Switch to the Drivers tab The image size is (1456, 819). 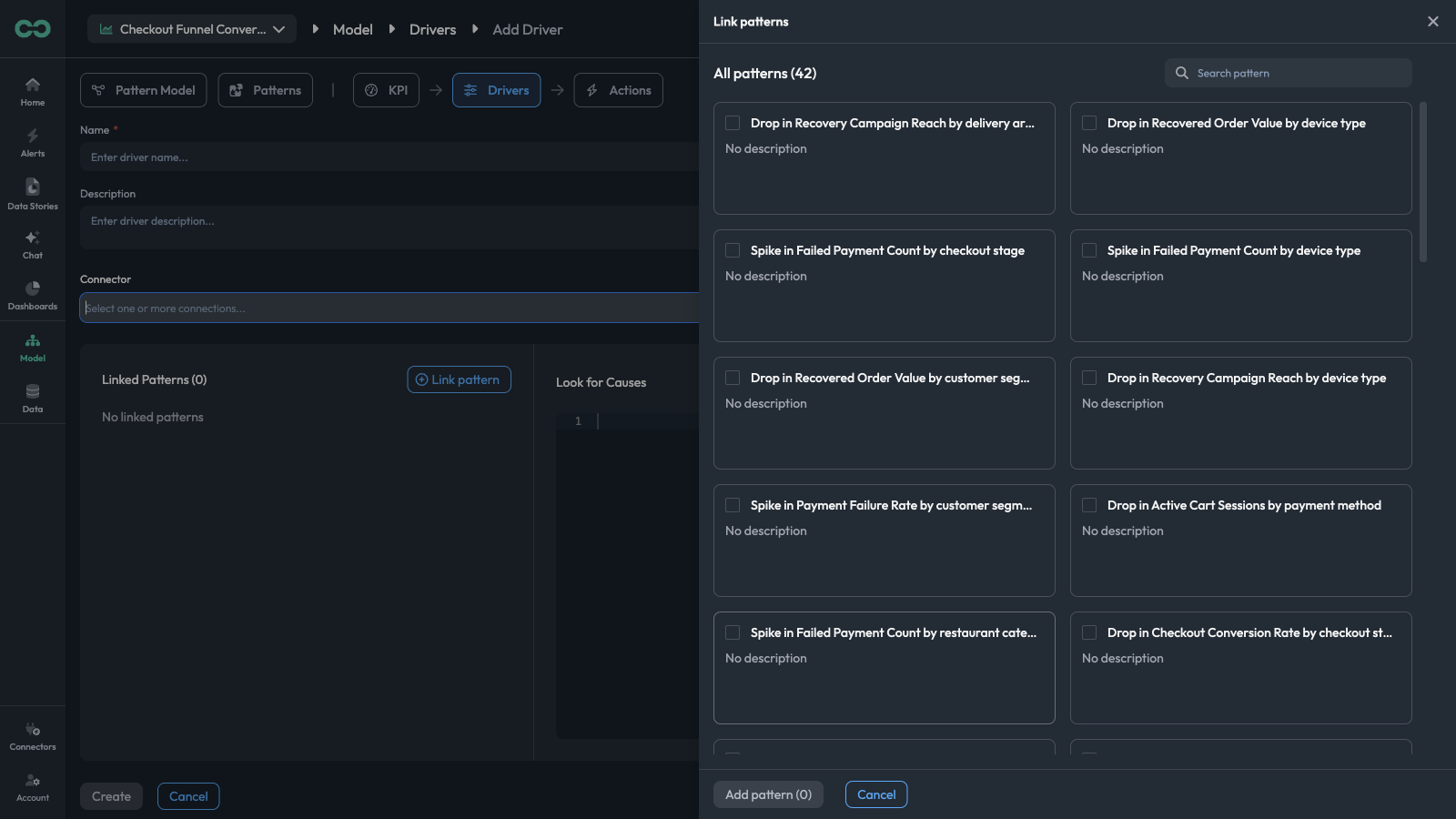point(497,90)
